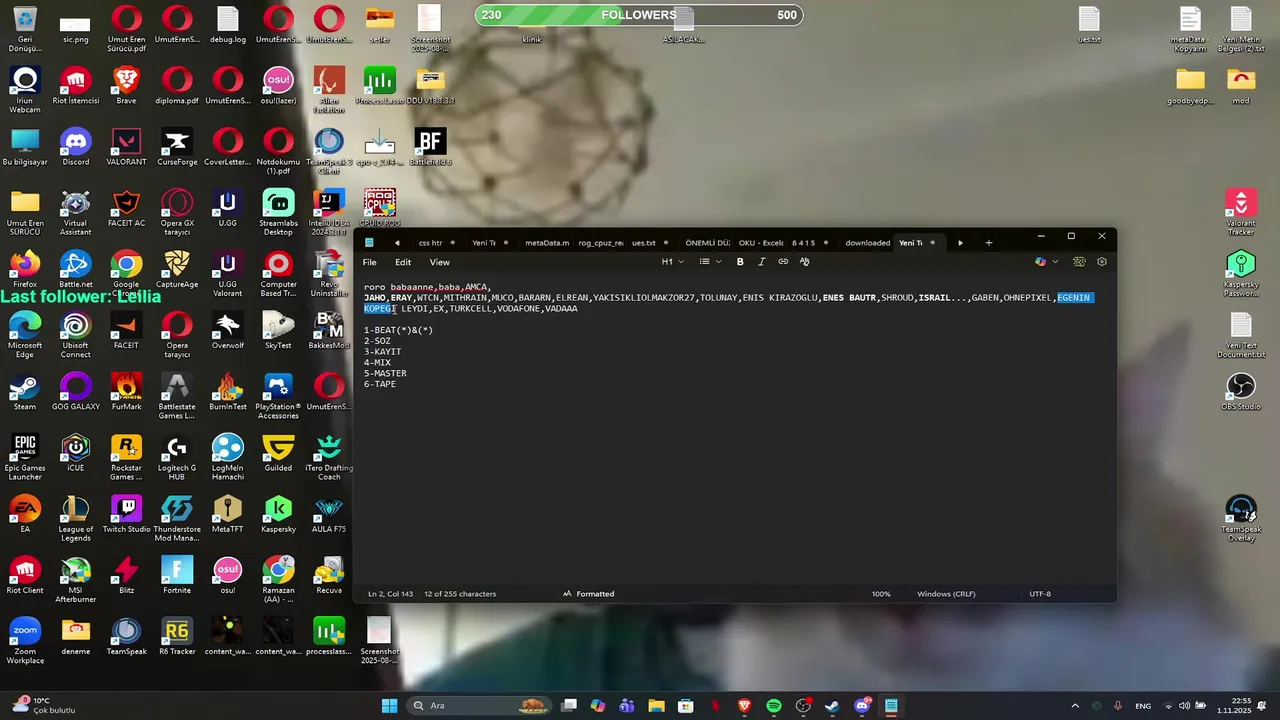Open R6 Tracker desktop shortcut
This screenshot has width=1280, height=720.
pyautogui.click(x=177, y=637)
